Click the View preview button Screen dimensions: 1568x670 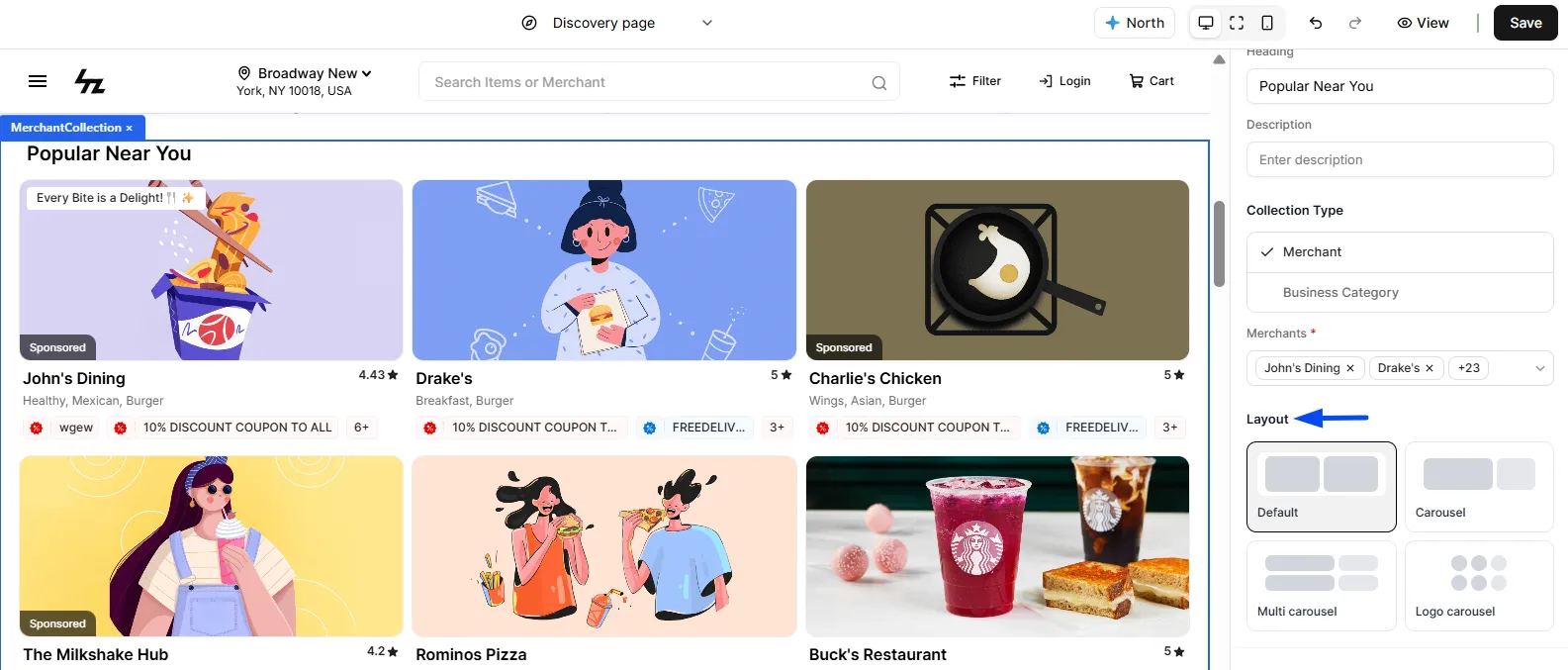pos(1423,23)
